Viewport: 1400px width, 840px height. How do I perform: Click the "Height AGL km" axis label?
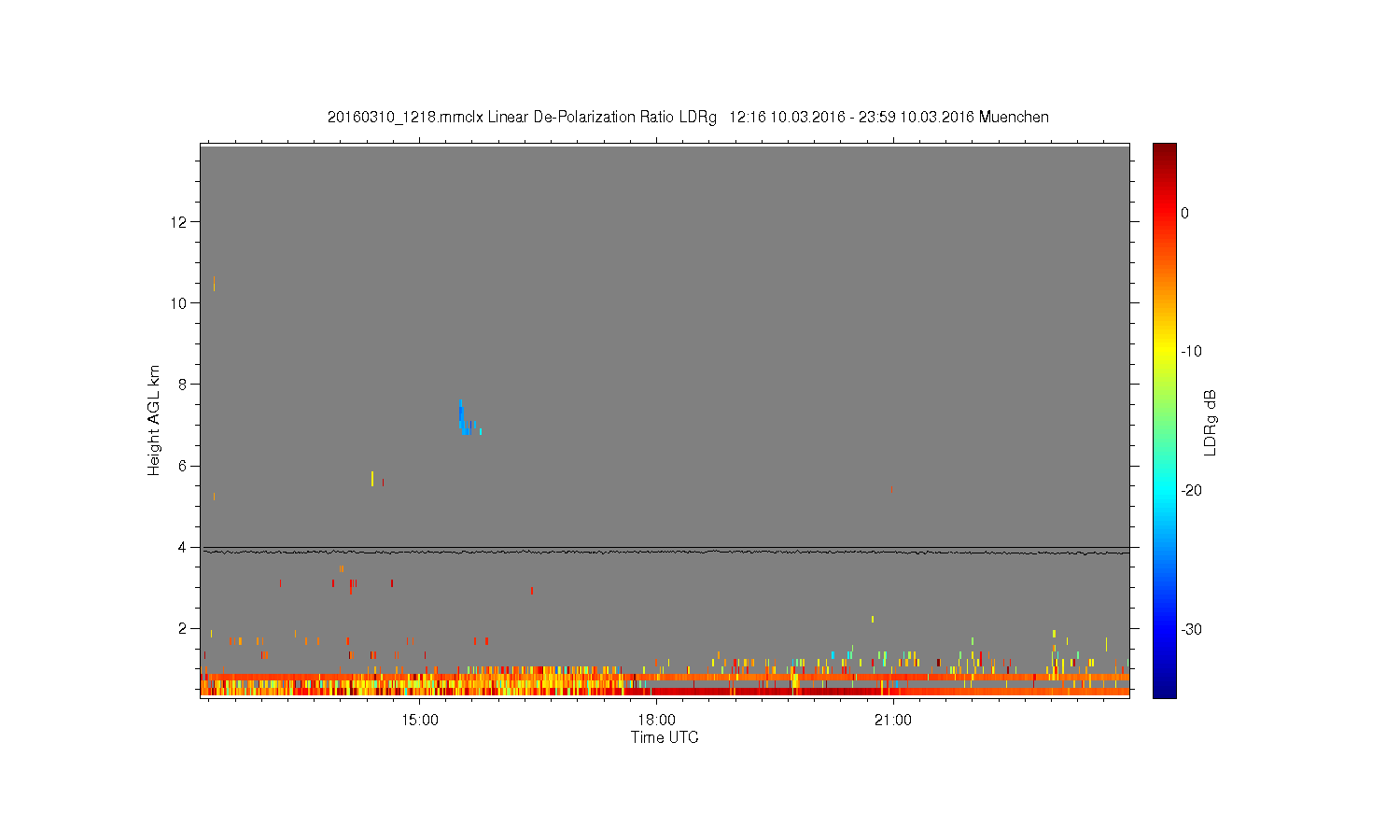pos(154,421)
